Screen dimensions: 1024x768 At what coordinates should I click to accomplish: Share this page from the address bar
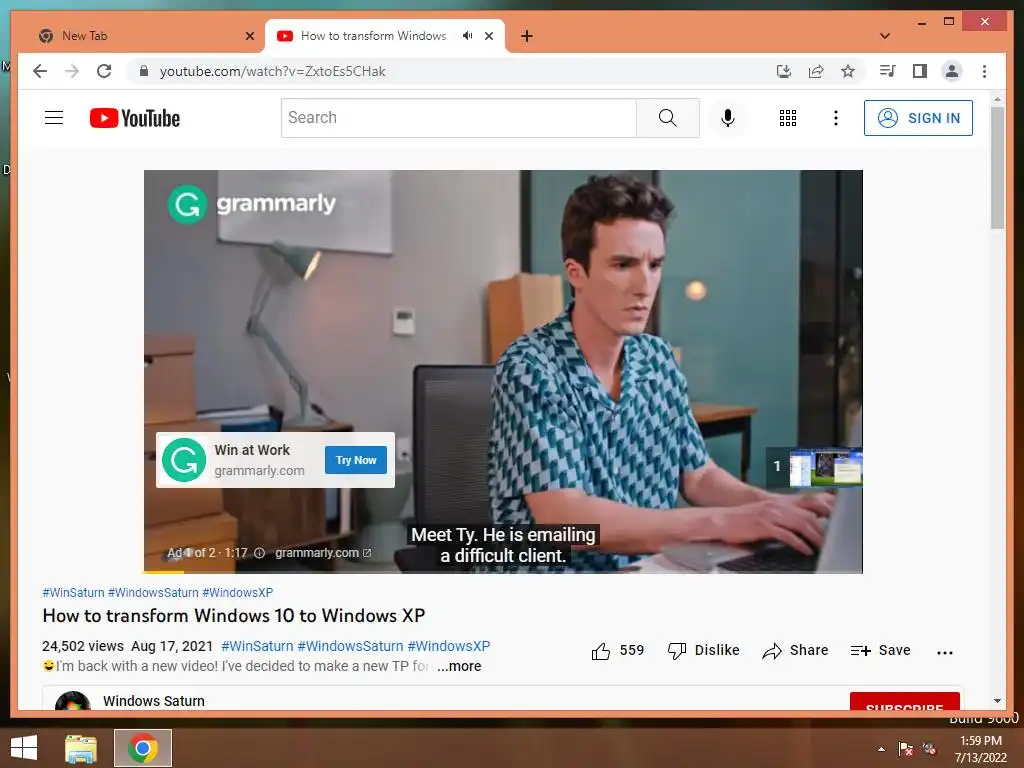(816, 71)
